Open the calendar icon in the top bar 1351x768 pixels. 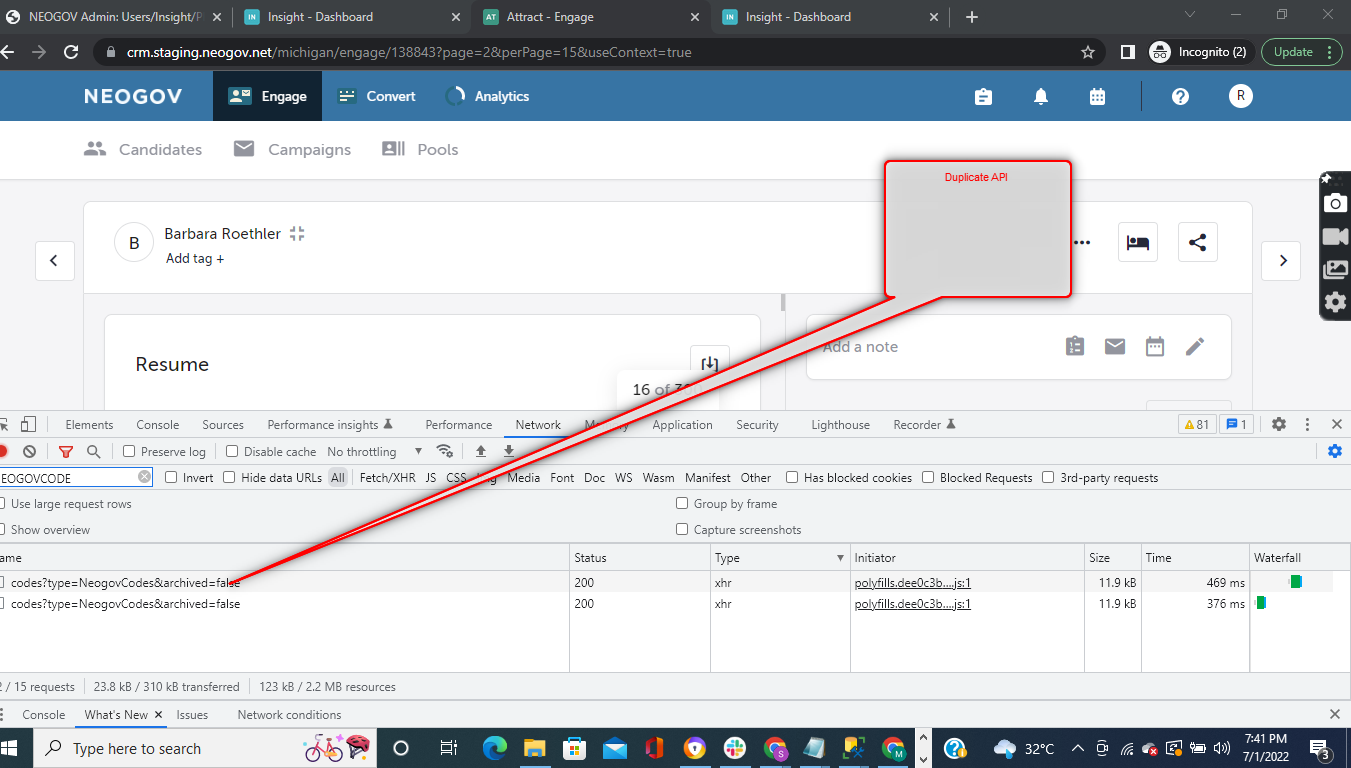click(1097, 96)
